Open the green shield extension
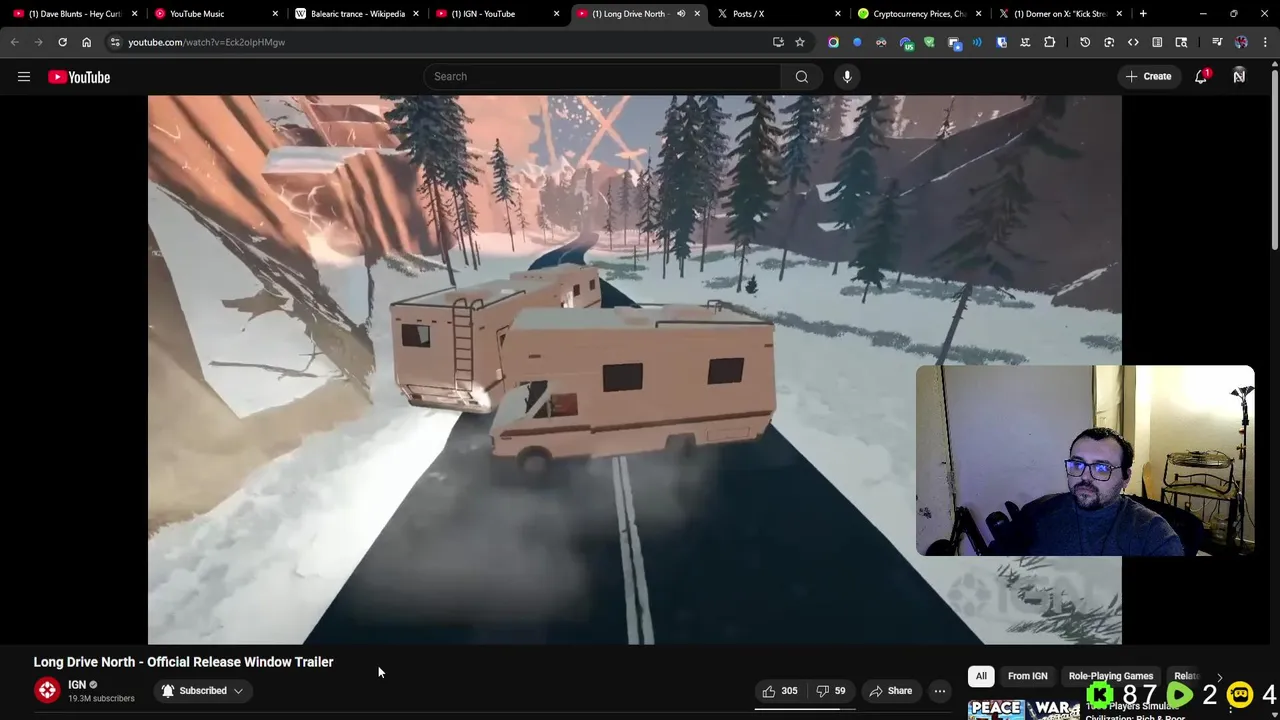The image size is (1280, 720). tap(929, 42)
